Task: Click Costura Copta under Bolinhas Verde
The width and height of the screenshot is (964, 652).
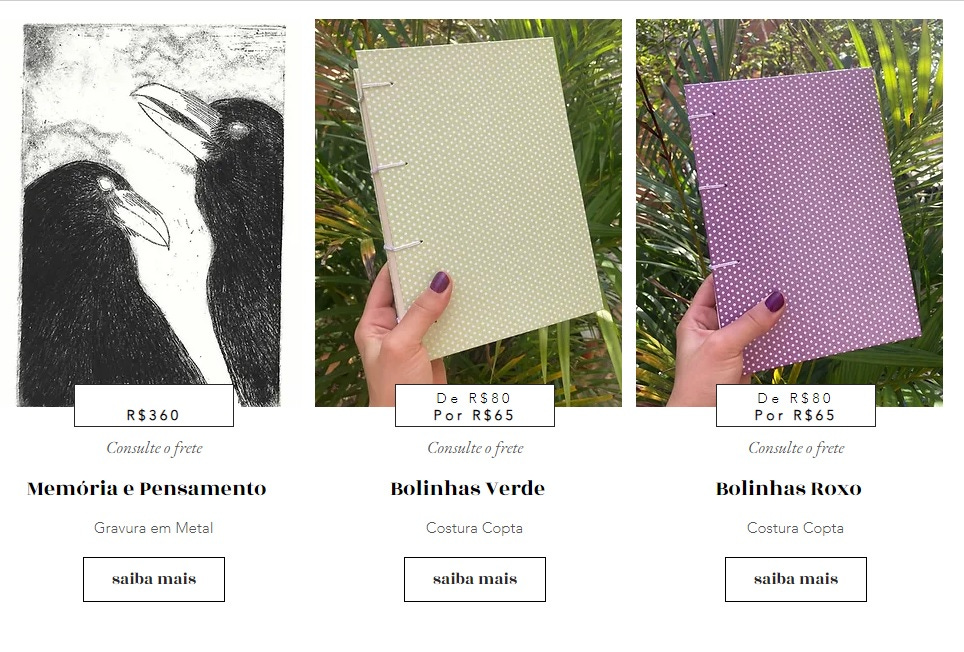Action: [474, 528]
